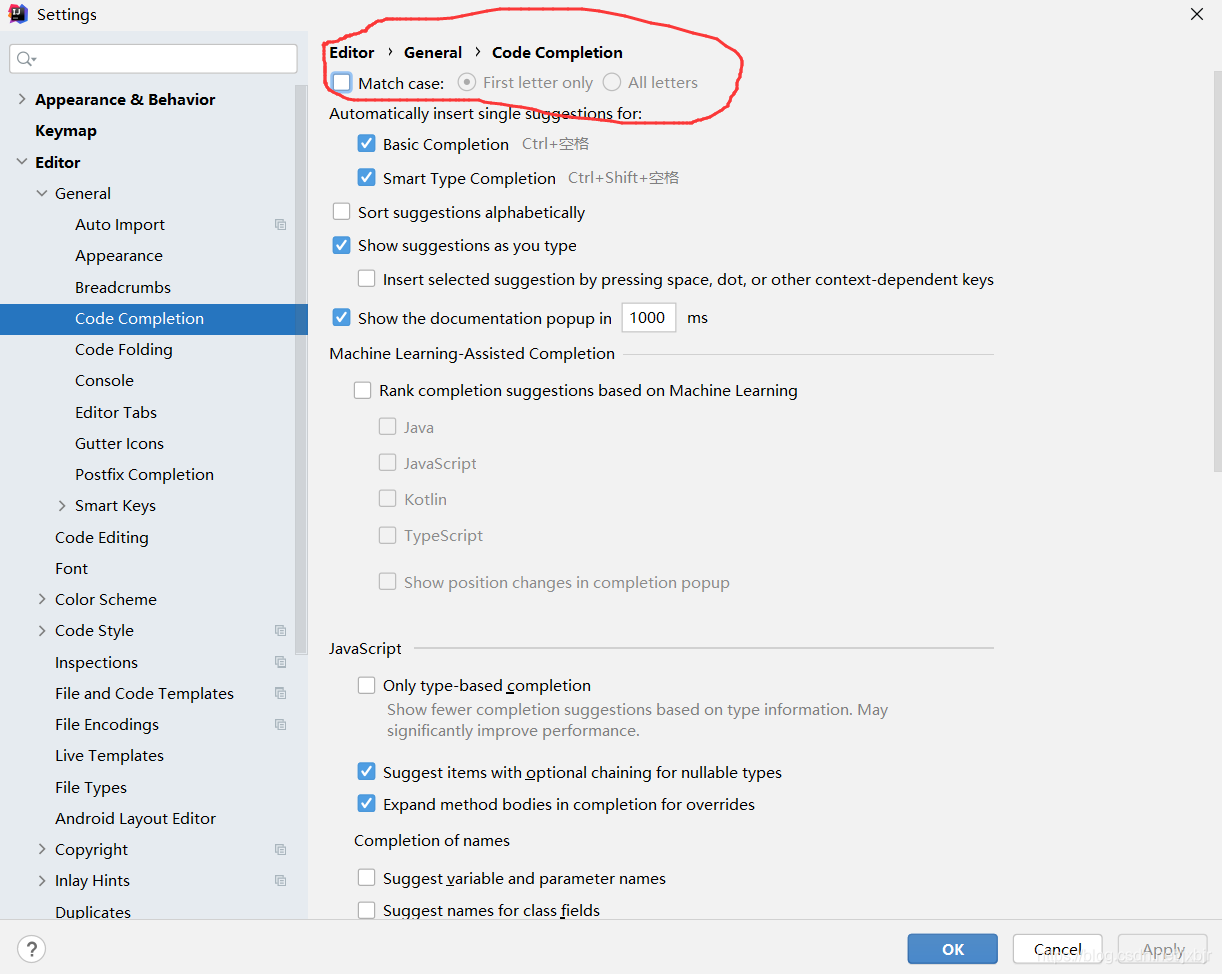Select the All letters radio button
This screenshot has width=1222, height=974.
click(x=611, y=82)
